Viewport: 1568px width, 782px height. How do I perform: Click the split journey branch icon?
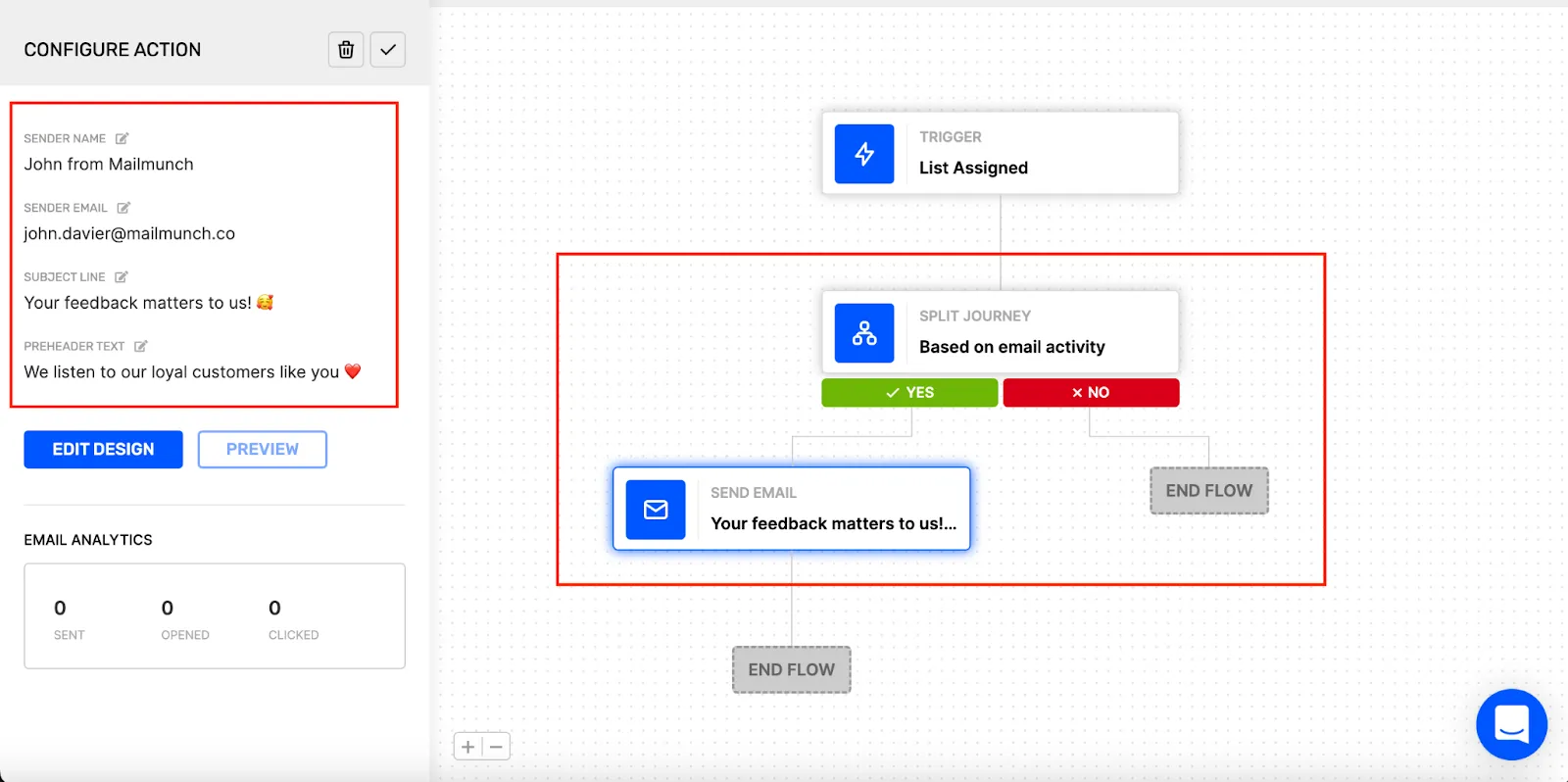click(864, 333)
